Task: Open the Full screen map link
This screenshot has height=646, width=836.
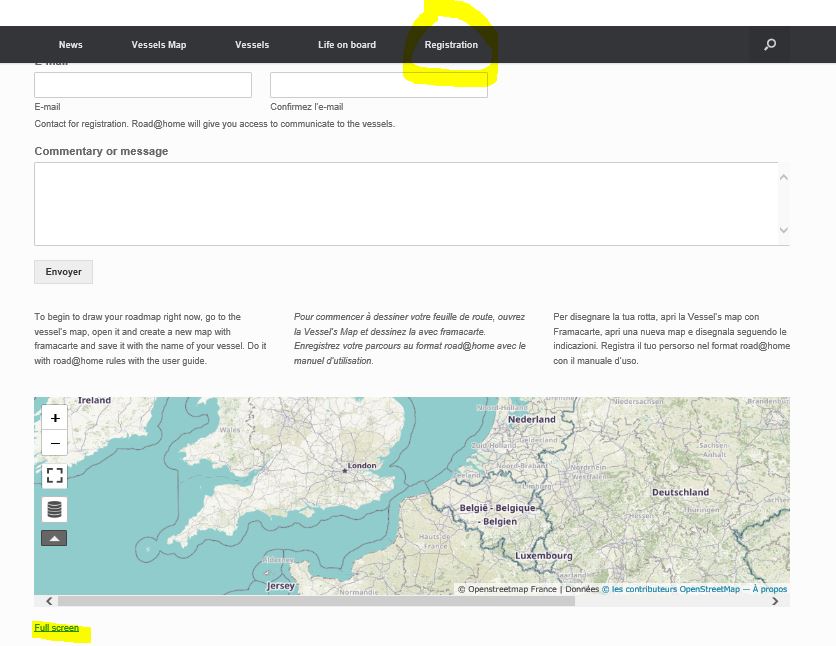Action: click(56, 628)
